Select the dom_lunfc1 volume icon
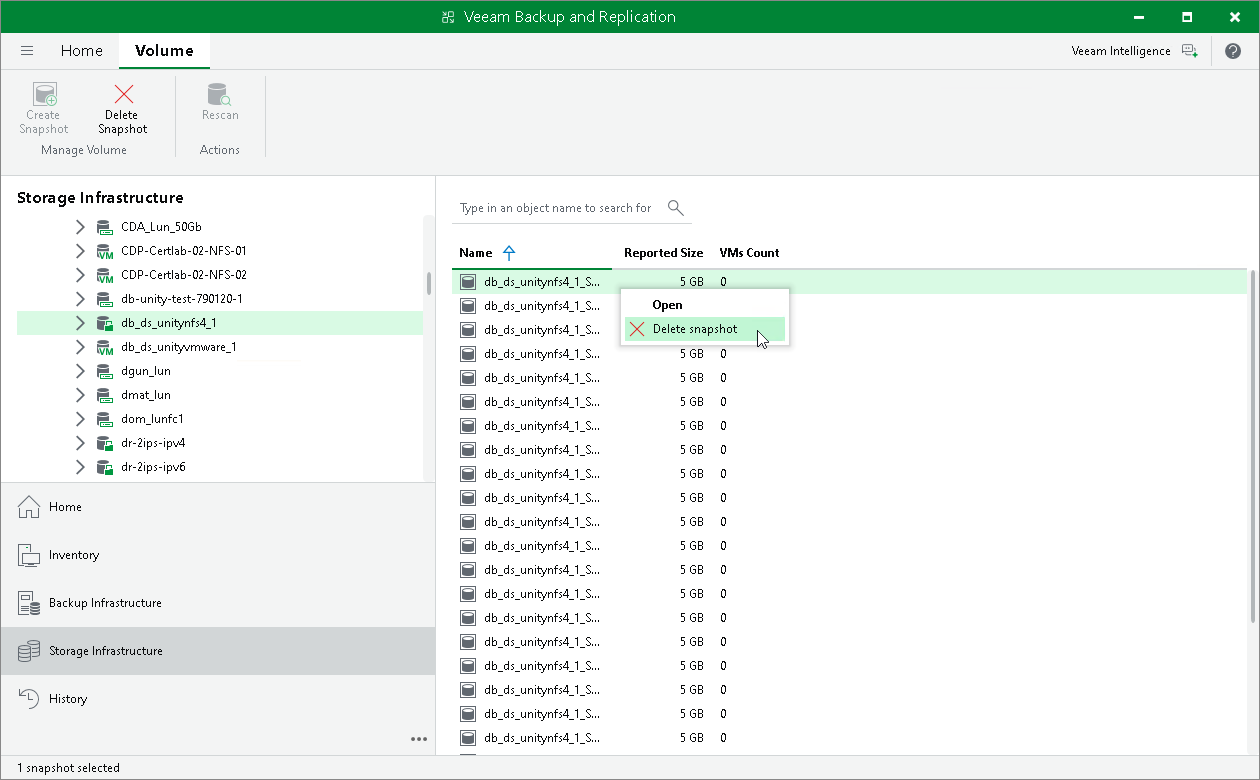Screen dimensions: 1260x780 click(104, 419)
